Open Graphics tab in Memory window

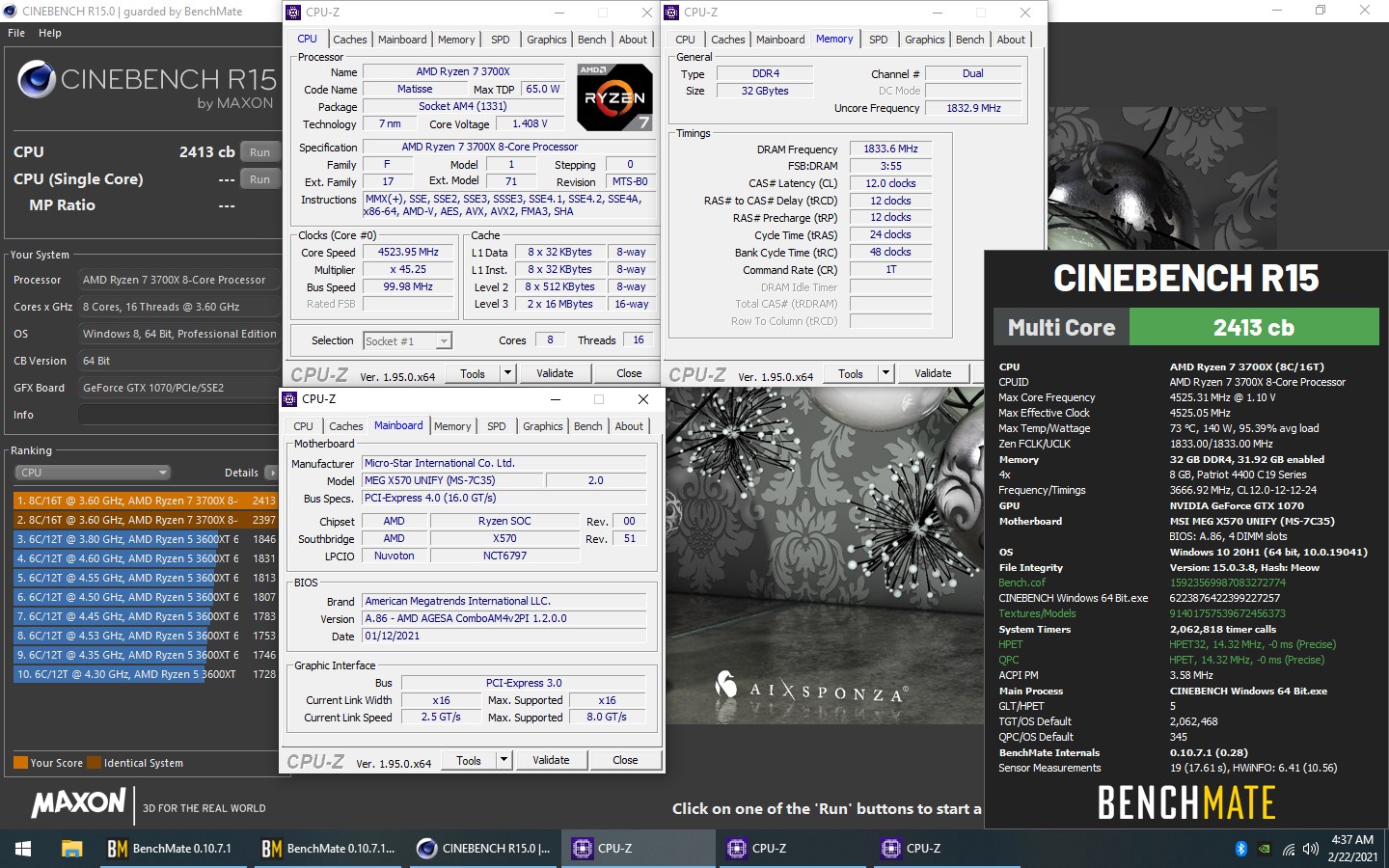click(925, 40)
